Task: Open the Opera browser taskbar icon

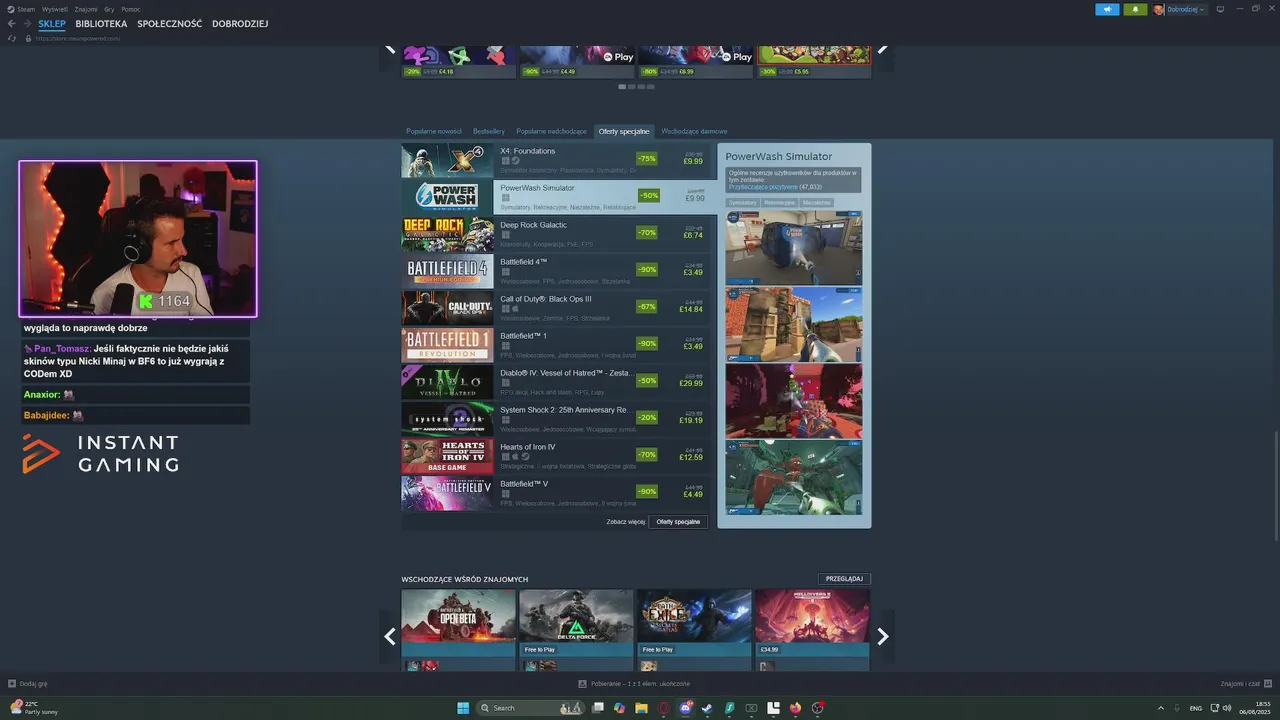Action: pyautogui.click(x=664, y=708)
